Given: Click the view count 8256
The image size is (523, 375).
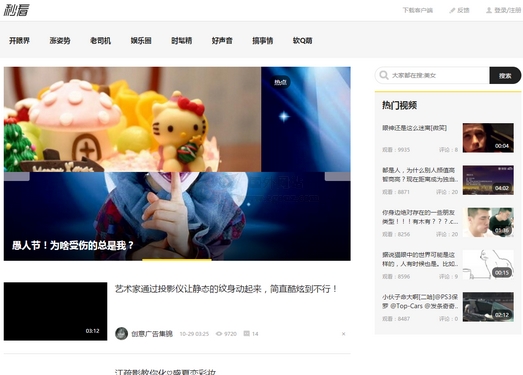Looking at the screenshot, I should [x=396, y=234].
